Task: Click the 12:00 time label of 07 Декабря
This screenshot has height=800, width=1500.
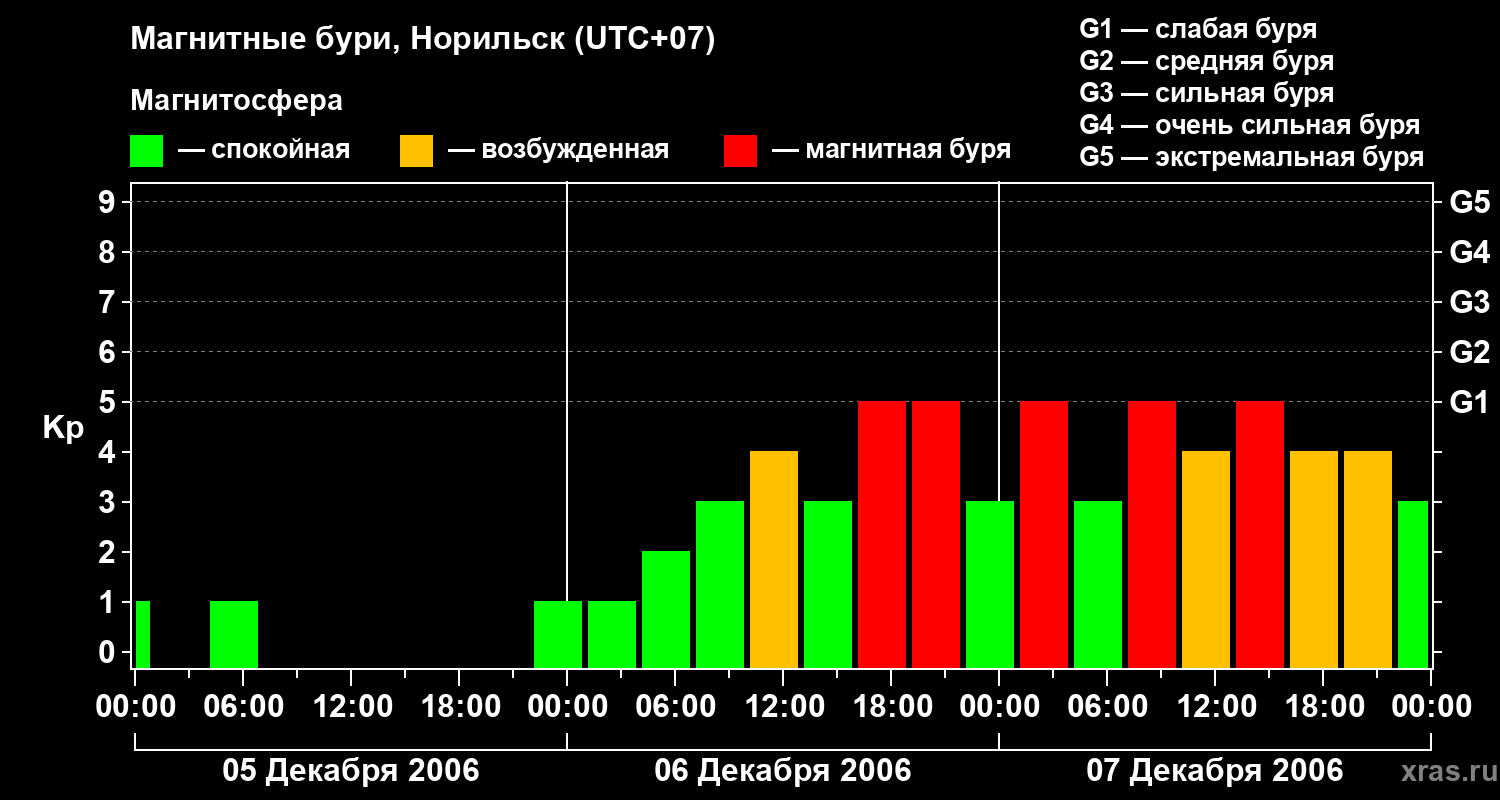Action: point(1215,707)
